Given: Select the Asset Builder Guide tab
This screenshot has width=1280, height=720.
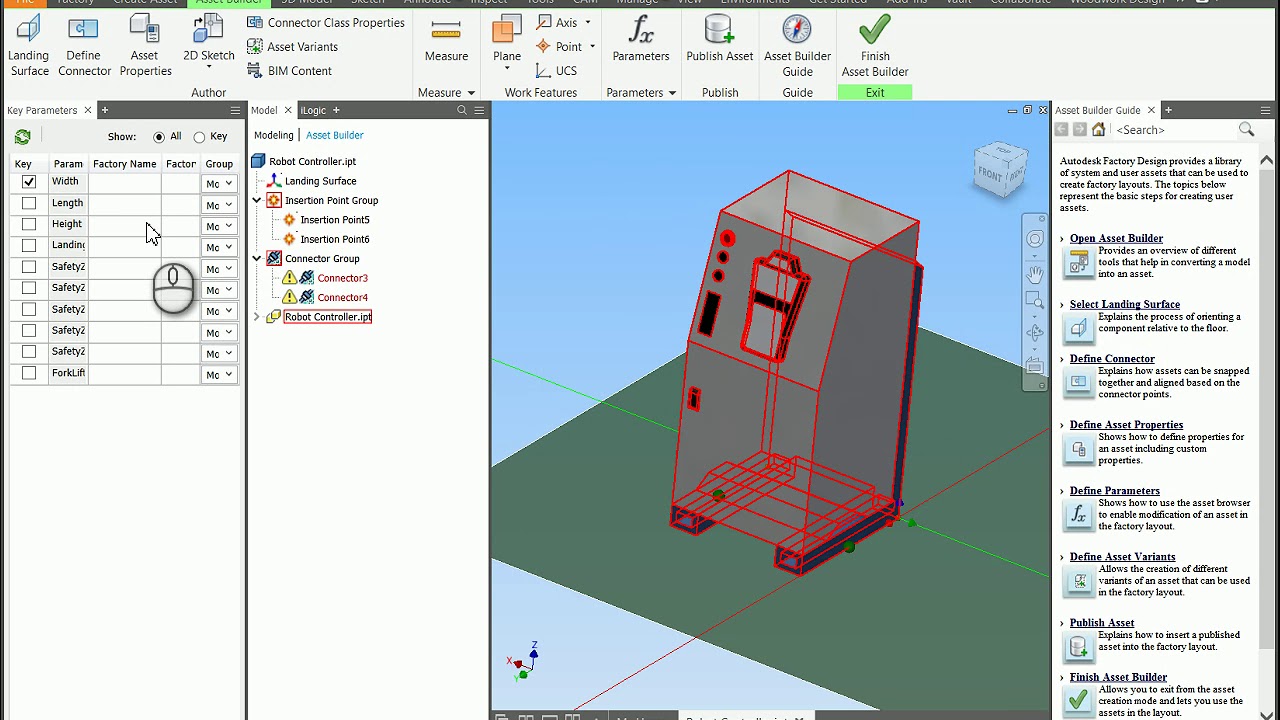Looking at the screenshot, I should [1098, 110].
